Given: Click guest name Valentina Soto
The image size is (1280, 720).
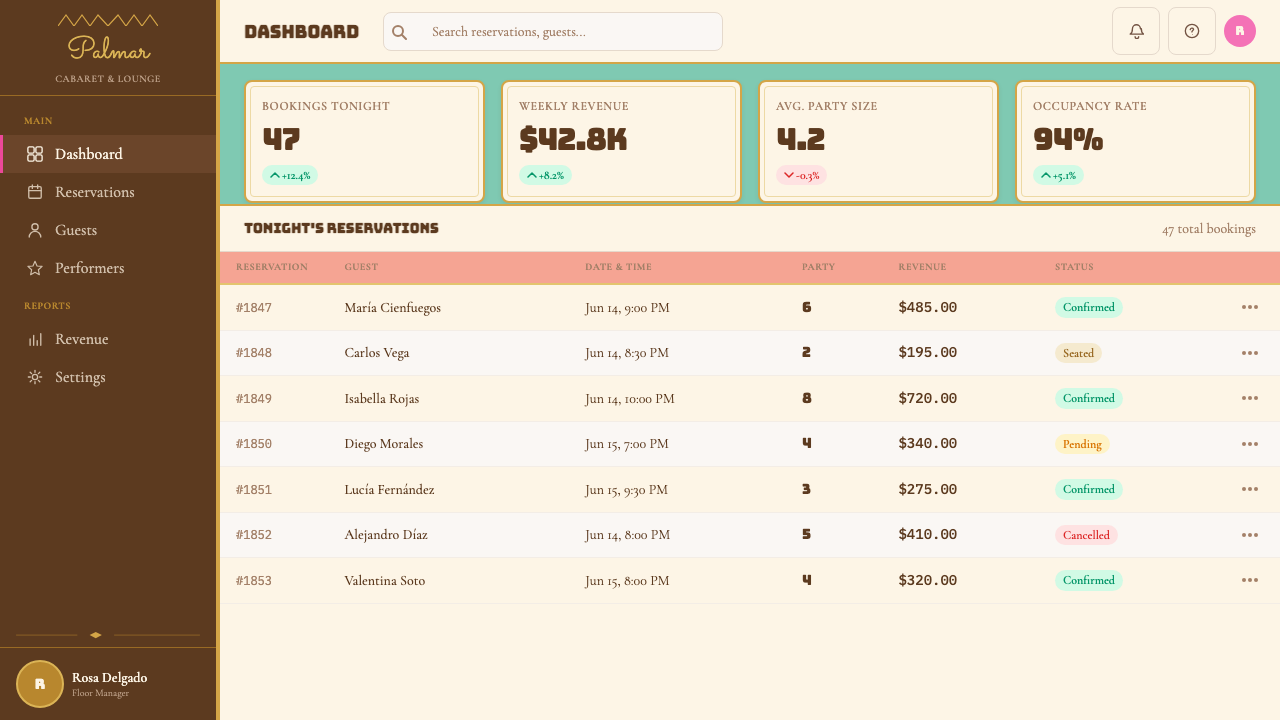Looking at the screenshot, I should point(384,581).
